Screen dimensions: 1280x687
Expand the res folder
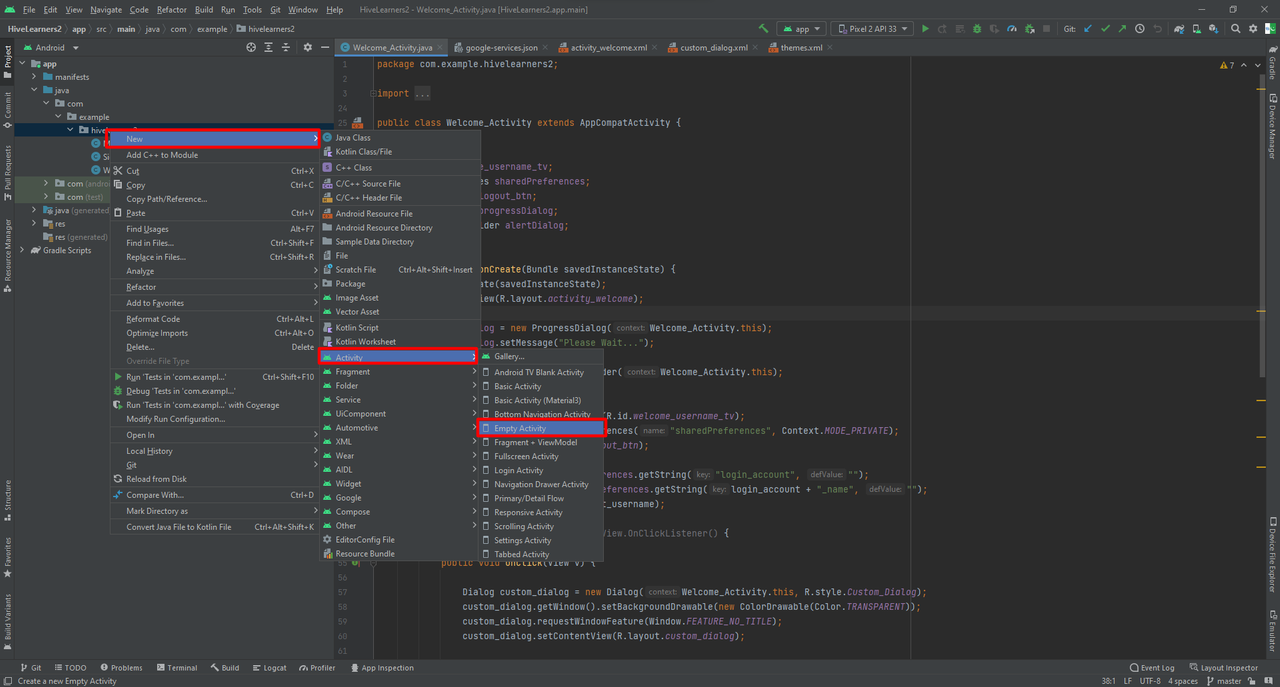point(34,224)
